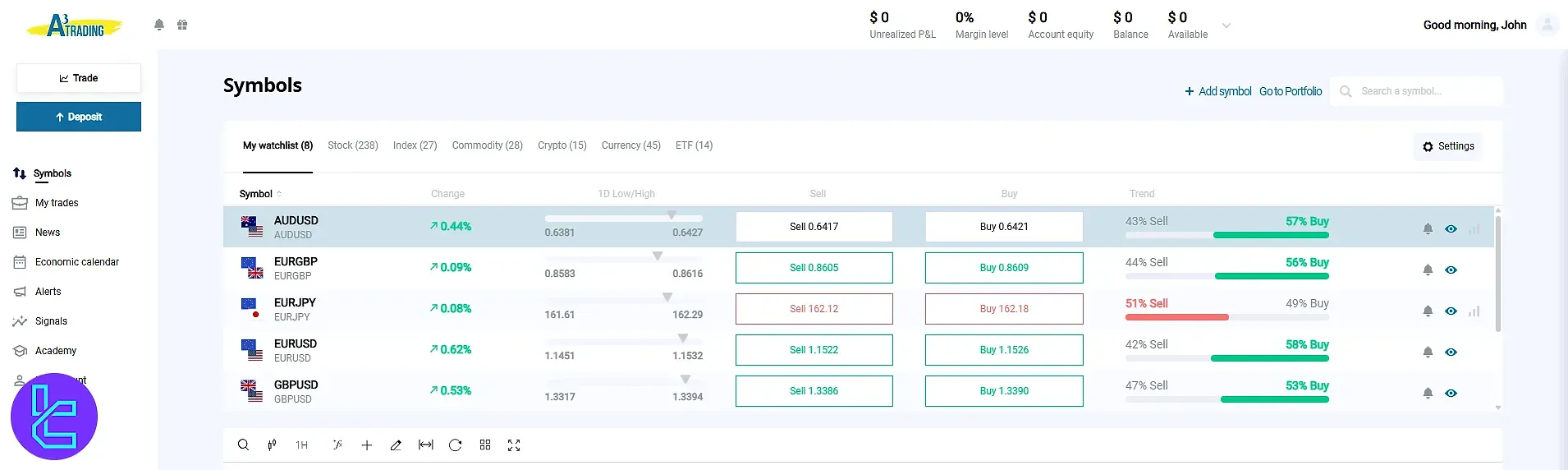This screenshot has width=1568, height=470.
Task: Select the pencil drawing tool
Action: pyautogui.click(x=396, y=445)
